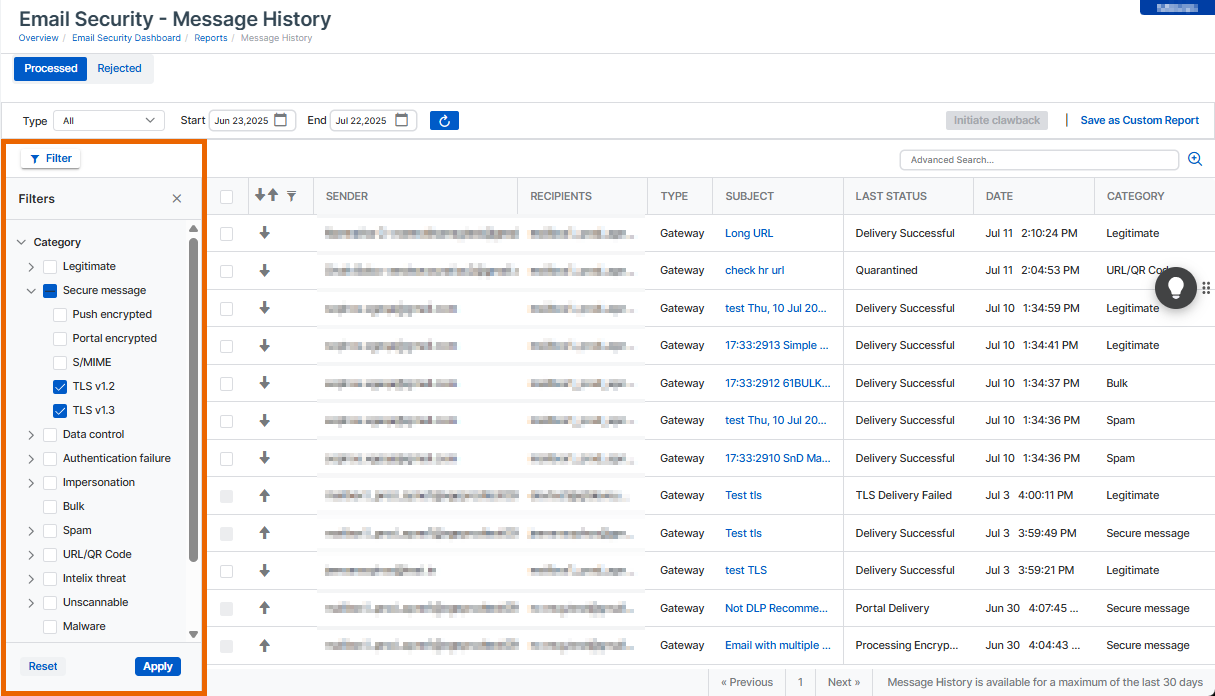Select the Processed tab
The height and width of the screenshot is (696, 1215).
tap(51, 69)
